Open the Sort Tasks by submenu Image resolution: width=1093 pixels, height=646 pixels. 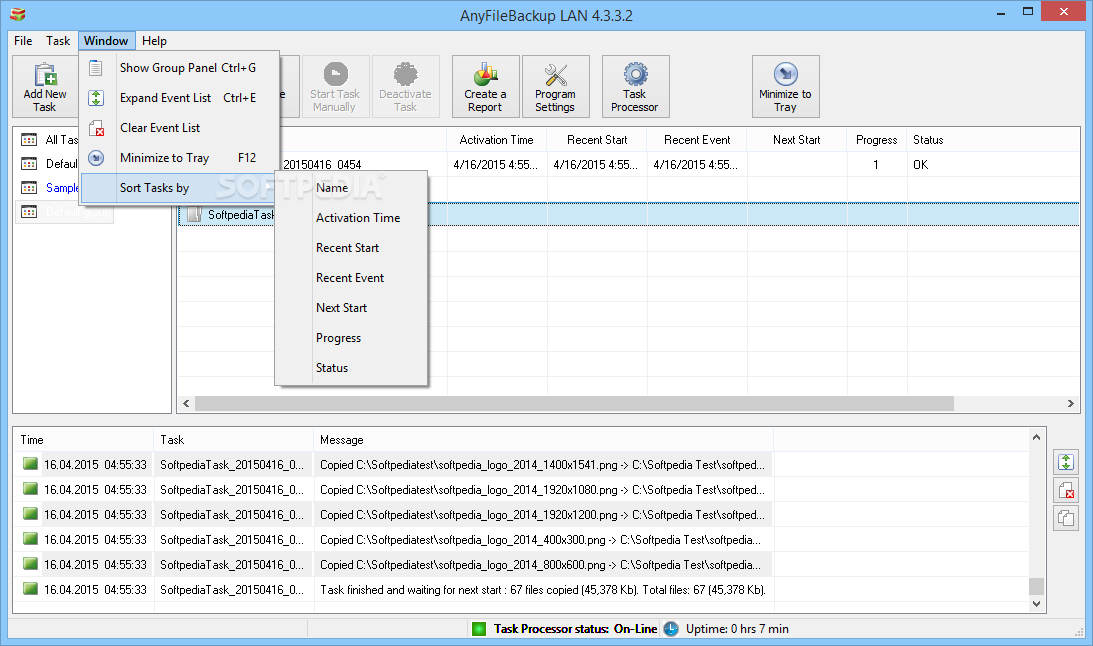(180, 188)
